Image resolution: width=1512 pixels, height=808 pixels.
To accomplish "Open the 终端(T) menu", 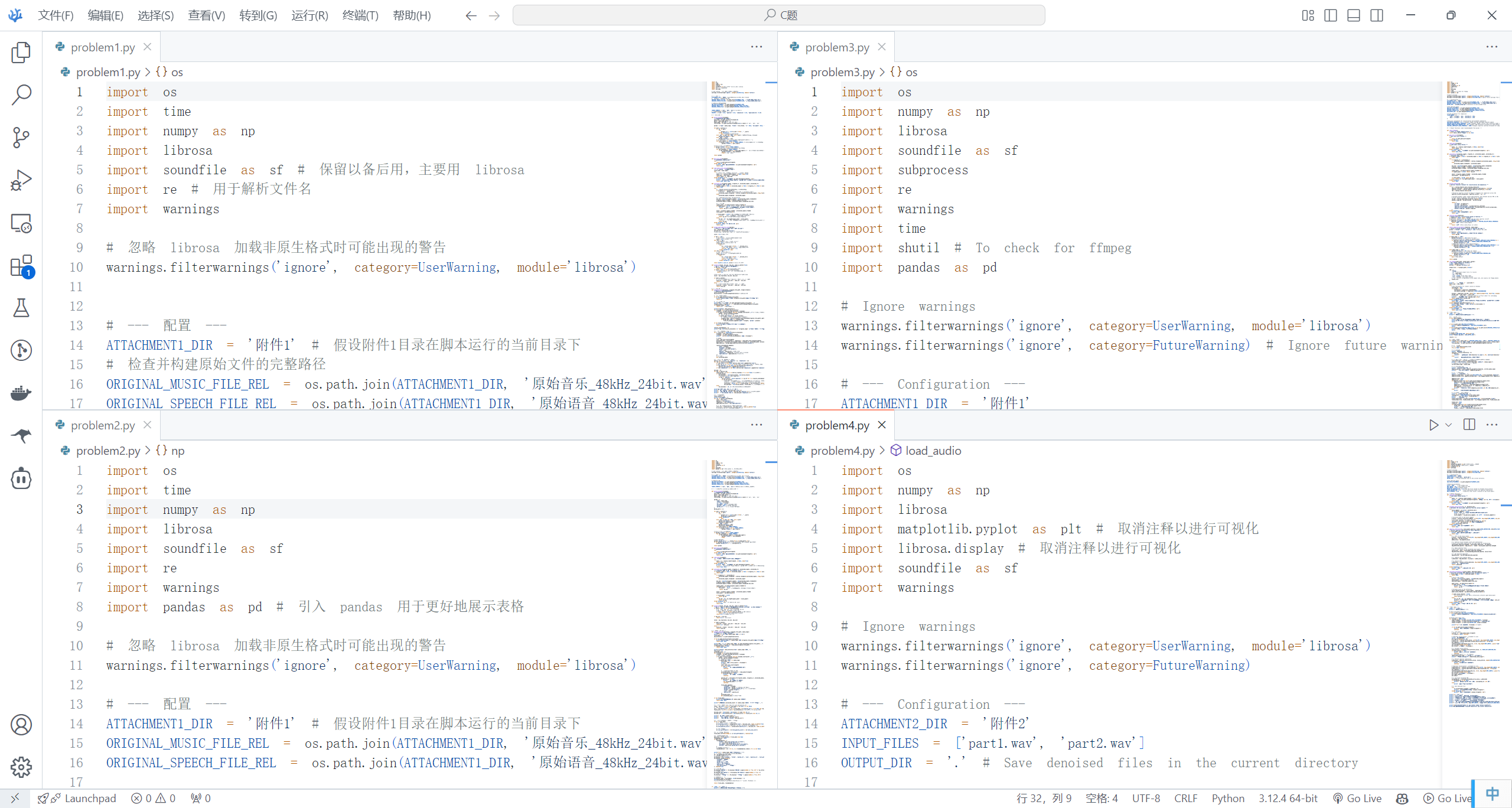I will 360,15.
